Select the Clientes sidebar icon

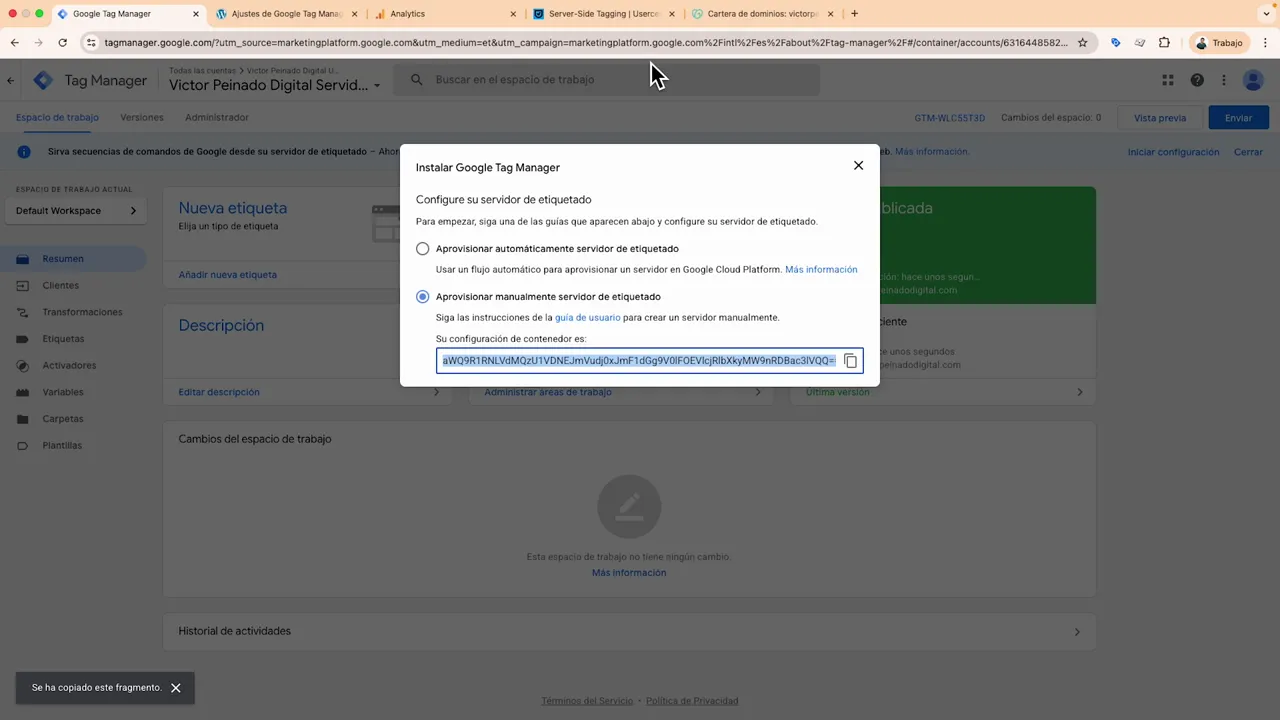coord(22,285)
